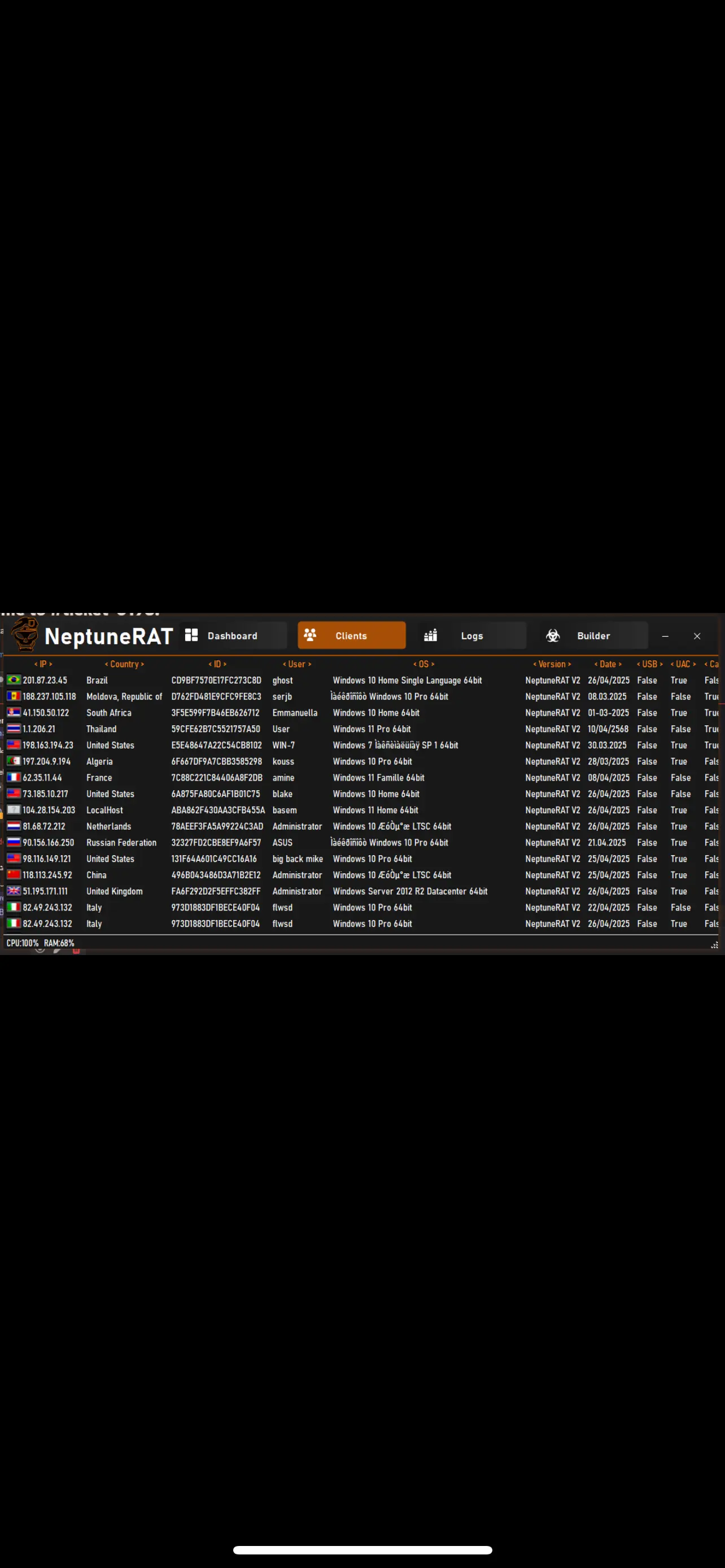
Task: Click user cell blake
Action: [282, 794]
